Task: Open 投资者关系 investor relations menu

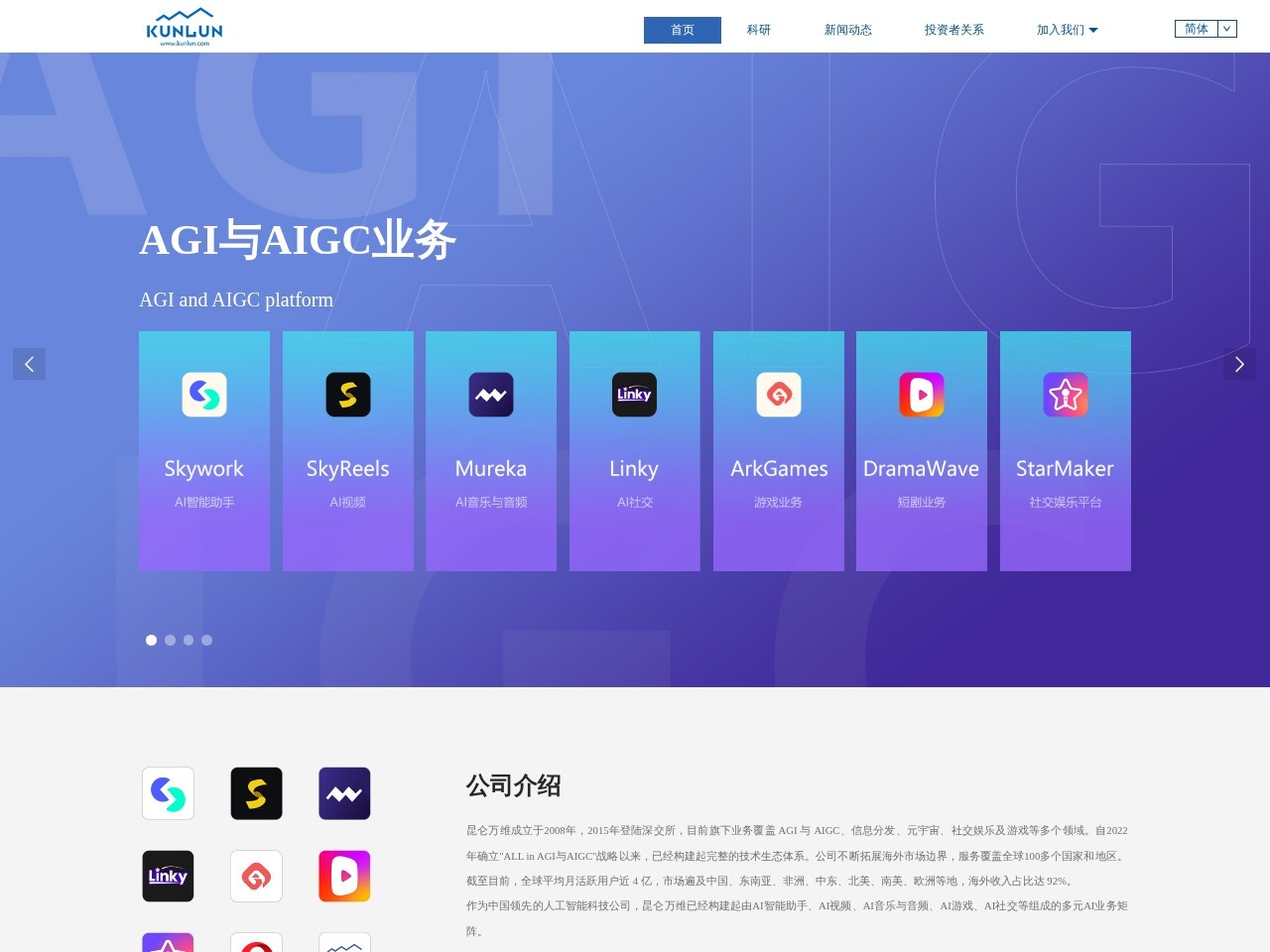Action: pos(954,30)
